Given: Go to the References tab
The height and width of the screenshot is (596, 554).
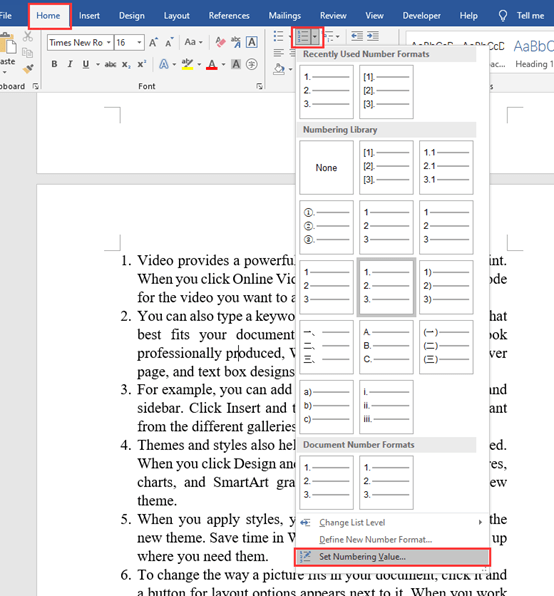Looking at the screenshot, I should [229, 16].
